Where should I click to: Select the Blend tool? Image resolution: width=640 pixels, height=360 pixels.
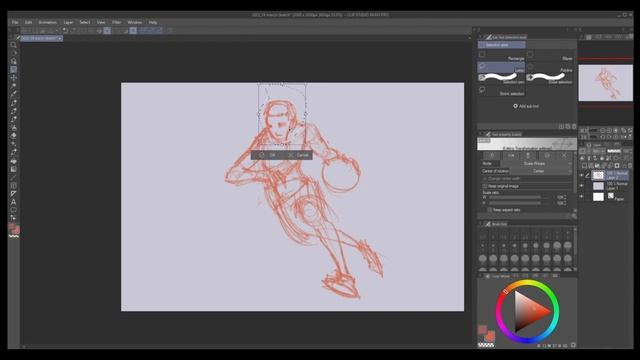13,152
